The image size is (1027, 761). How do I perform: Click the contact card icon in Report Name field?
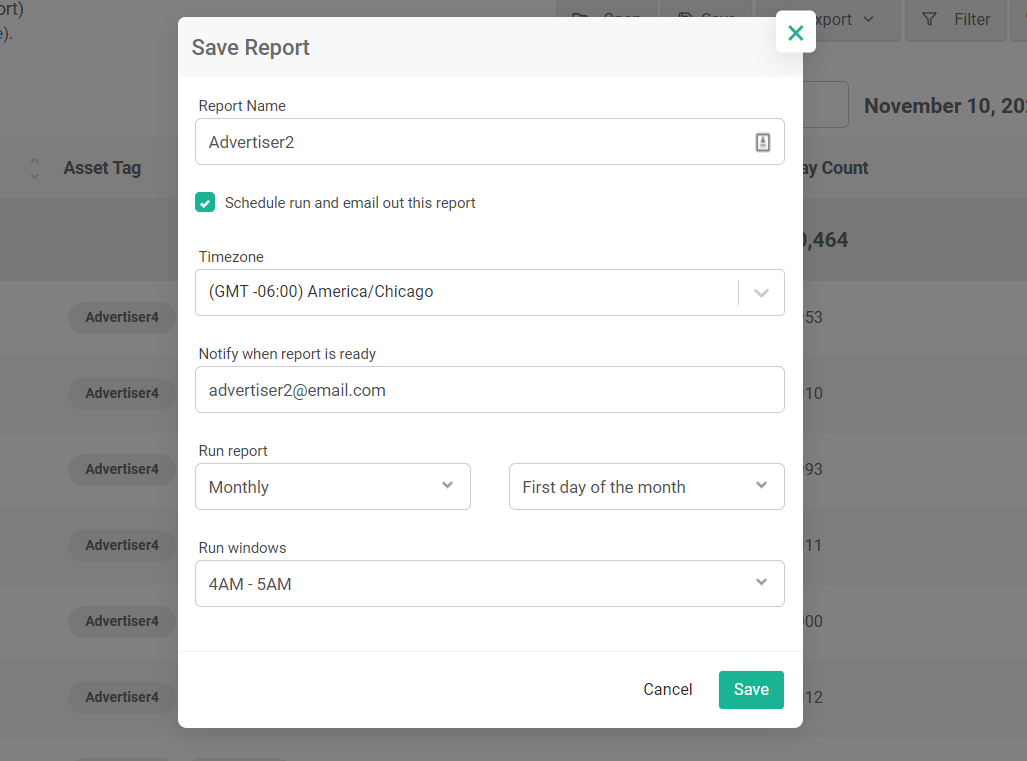tap(762, 142)
